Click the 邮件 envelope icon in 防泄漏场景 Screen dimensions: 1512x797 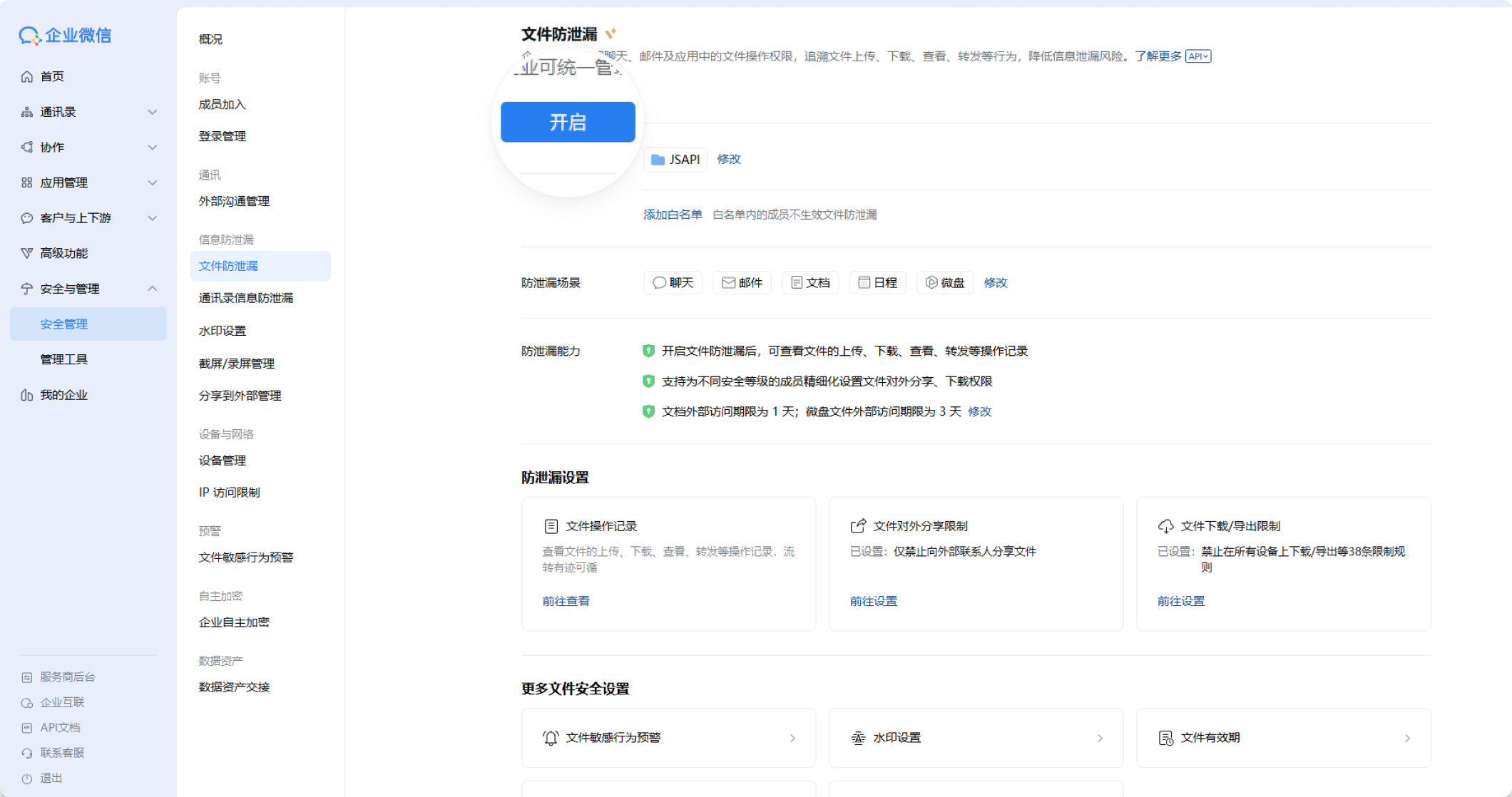[728, 283]
